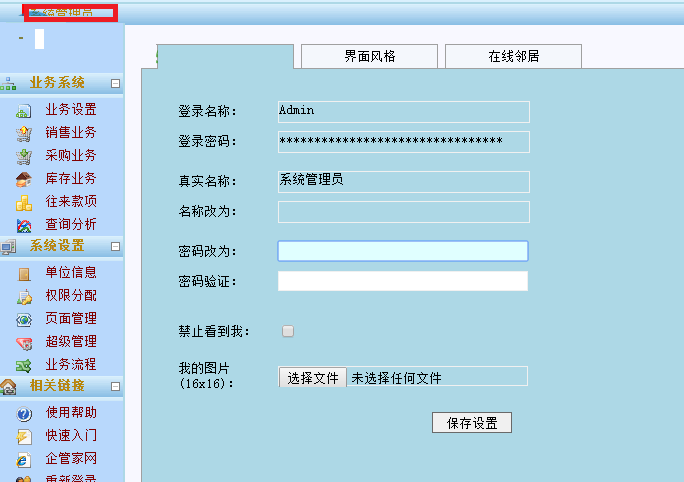Click the 登录密码 masked field
Image resolution: width=684 pixels, height=482 pixels.
click(404, 142)
